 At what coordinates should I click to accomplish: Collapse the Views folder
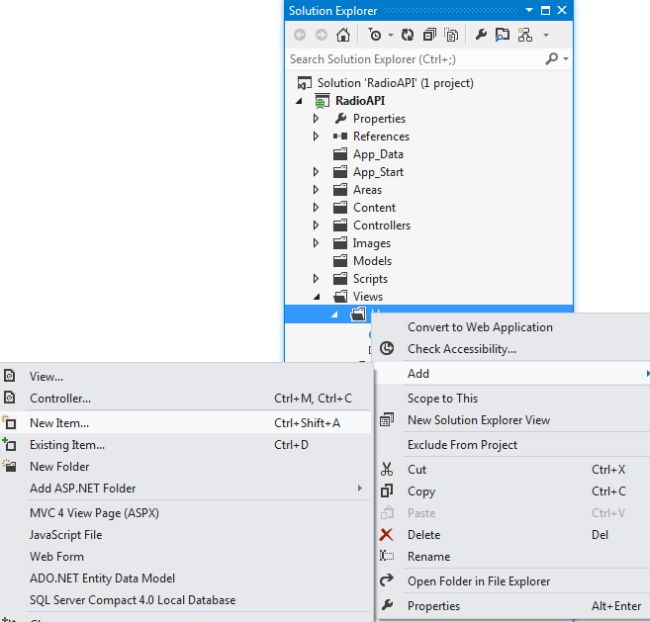(317, 297)
